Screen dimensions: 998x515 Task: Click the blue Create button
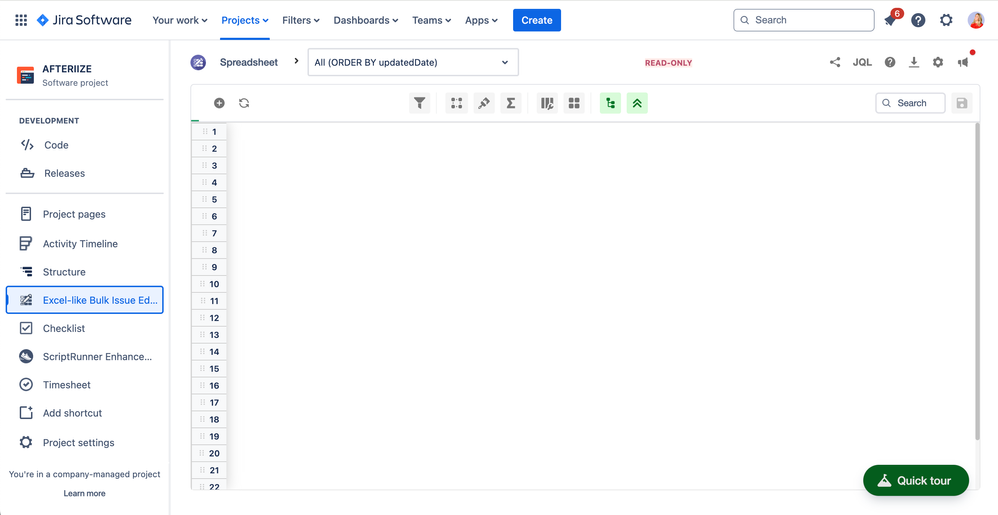tap(537, 20)
